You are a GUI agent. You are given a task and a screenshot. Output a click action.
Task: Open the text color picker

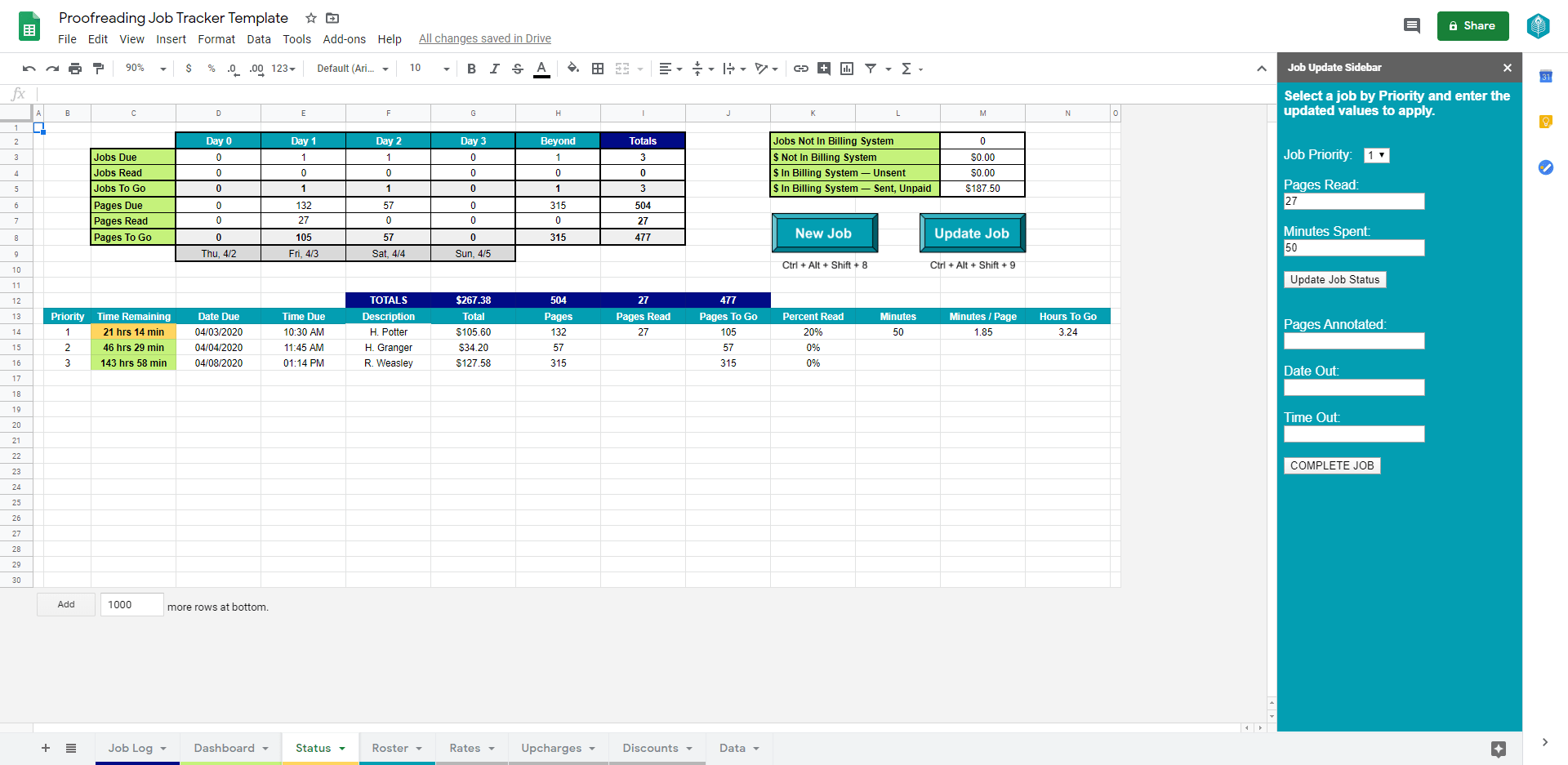(x=541, y=69)
